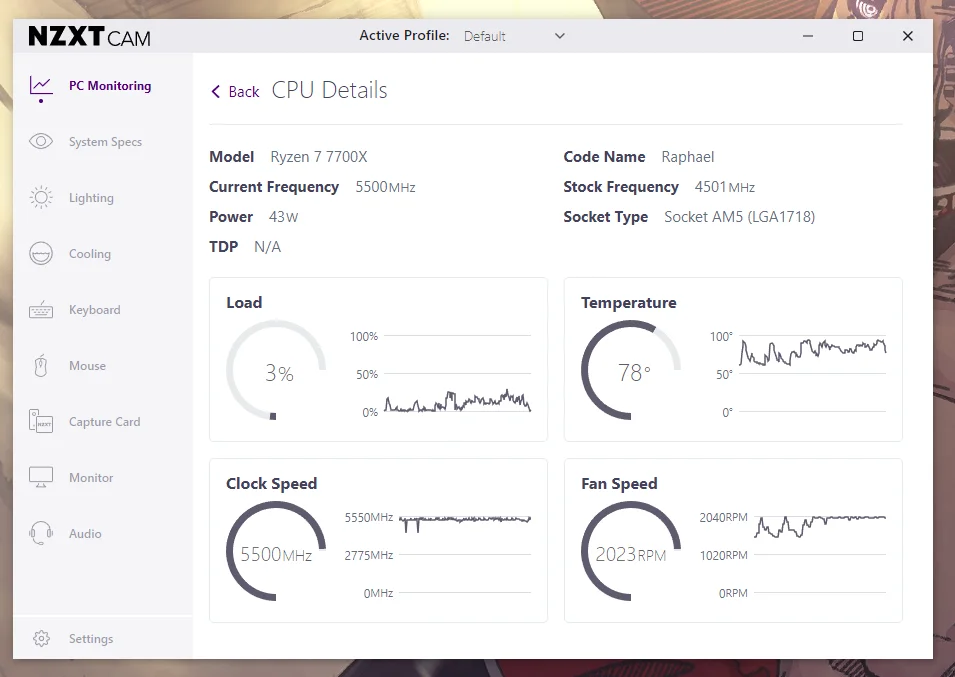Click the Lighting sun icon
This screenshot has height=677, width=955.
coord(41,198)
